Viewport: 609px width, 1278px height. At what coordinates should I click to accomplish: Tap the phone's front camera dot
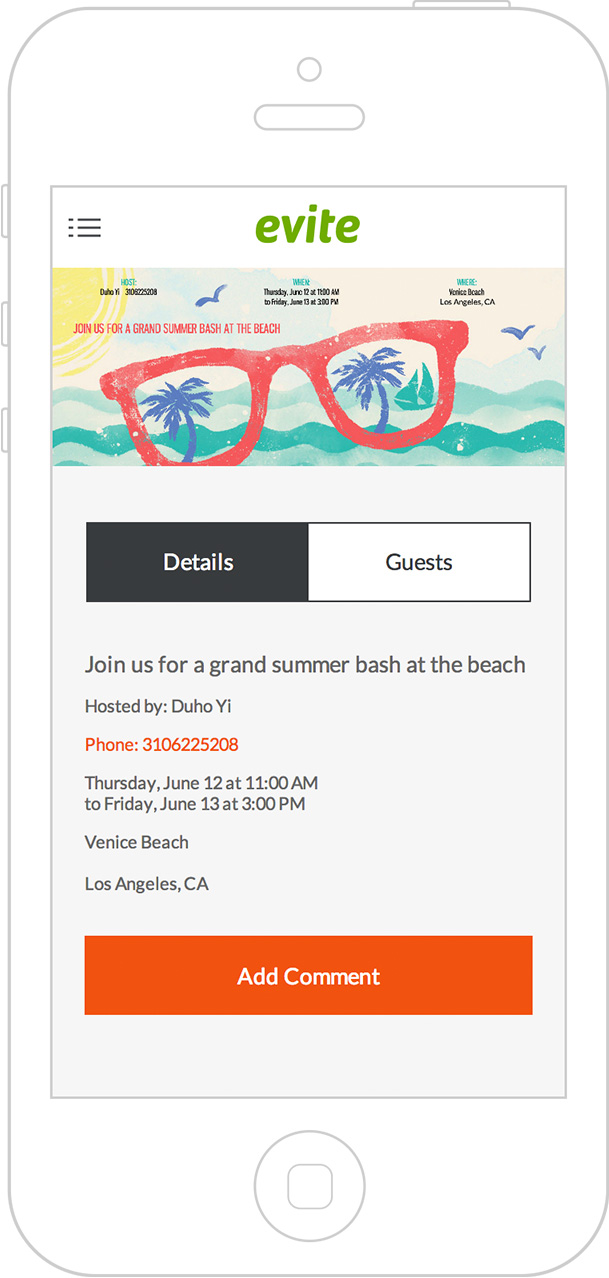309,69
